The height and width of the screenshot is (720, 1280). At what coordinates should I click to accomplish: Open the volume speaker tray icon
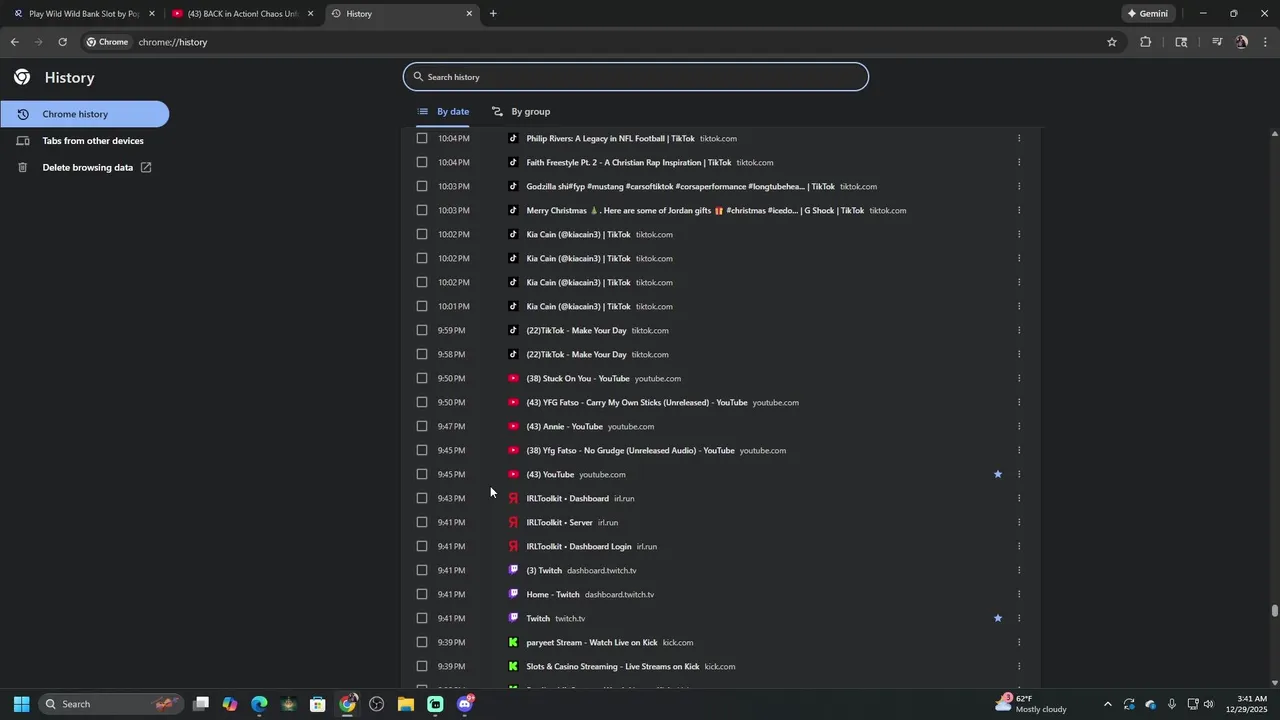pos(1209,704)
